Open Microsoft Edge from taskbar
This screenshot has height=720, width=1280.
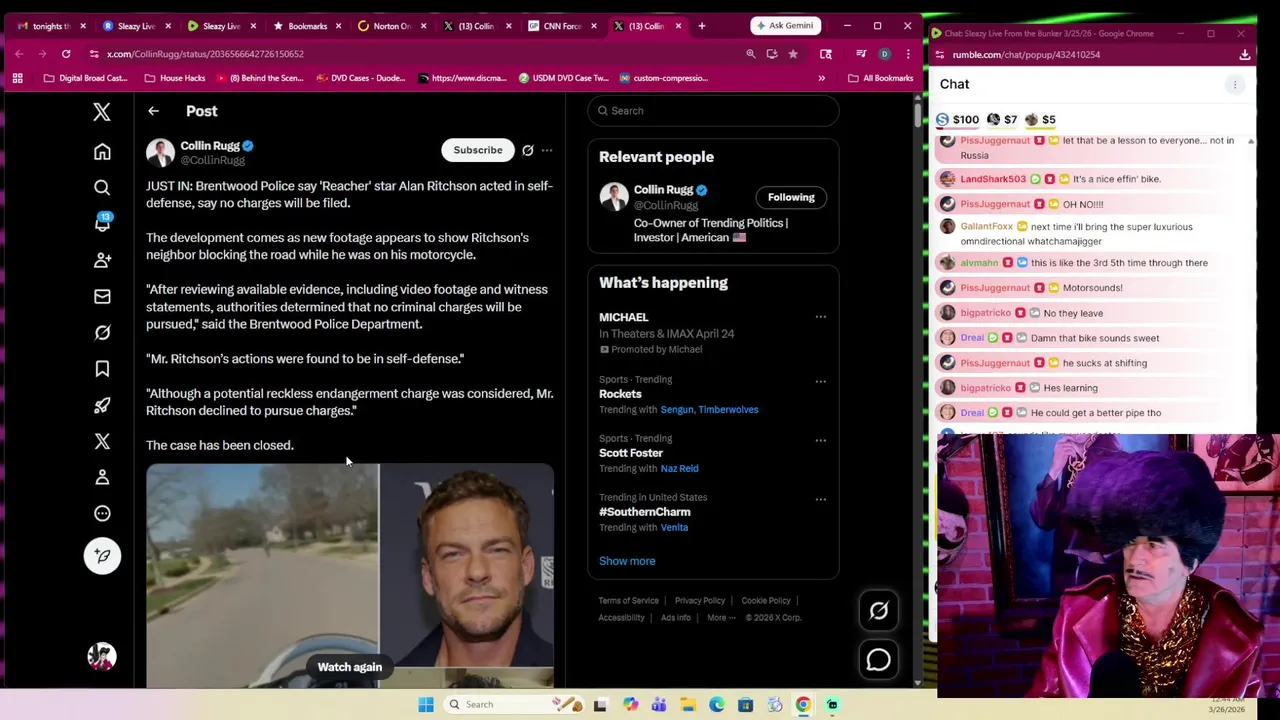coord(717,705)
